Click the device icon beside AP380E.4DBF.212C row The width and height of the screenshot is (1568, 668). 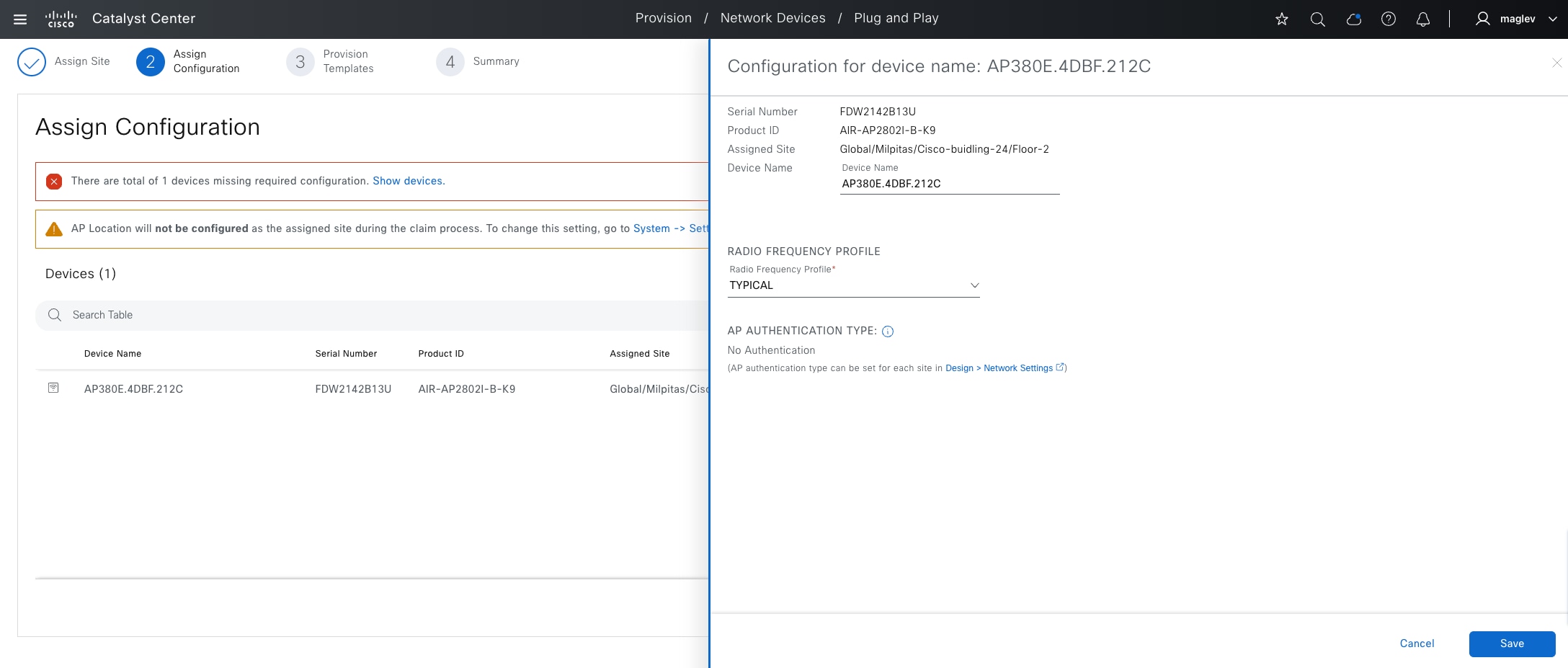click(x=53, y=388)
